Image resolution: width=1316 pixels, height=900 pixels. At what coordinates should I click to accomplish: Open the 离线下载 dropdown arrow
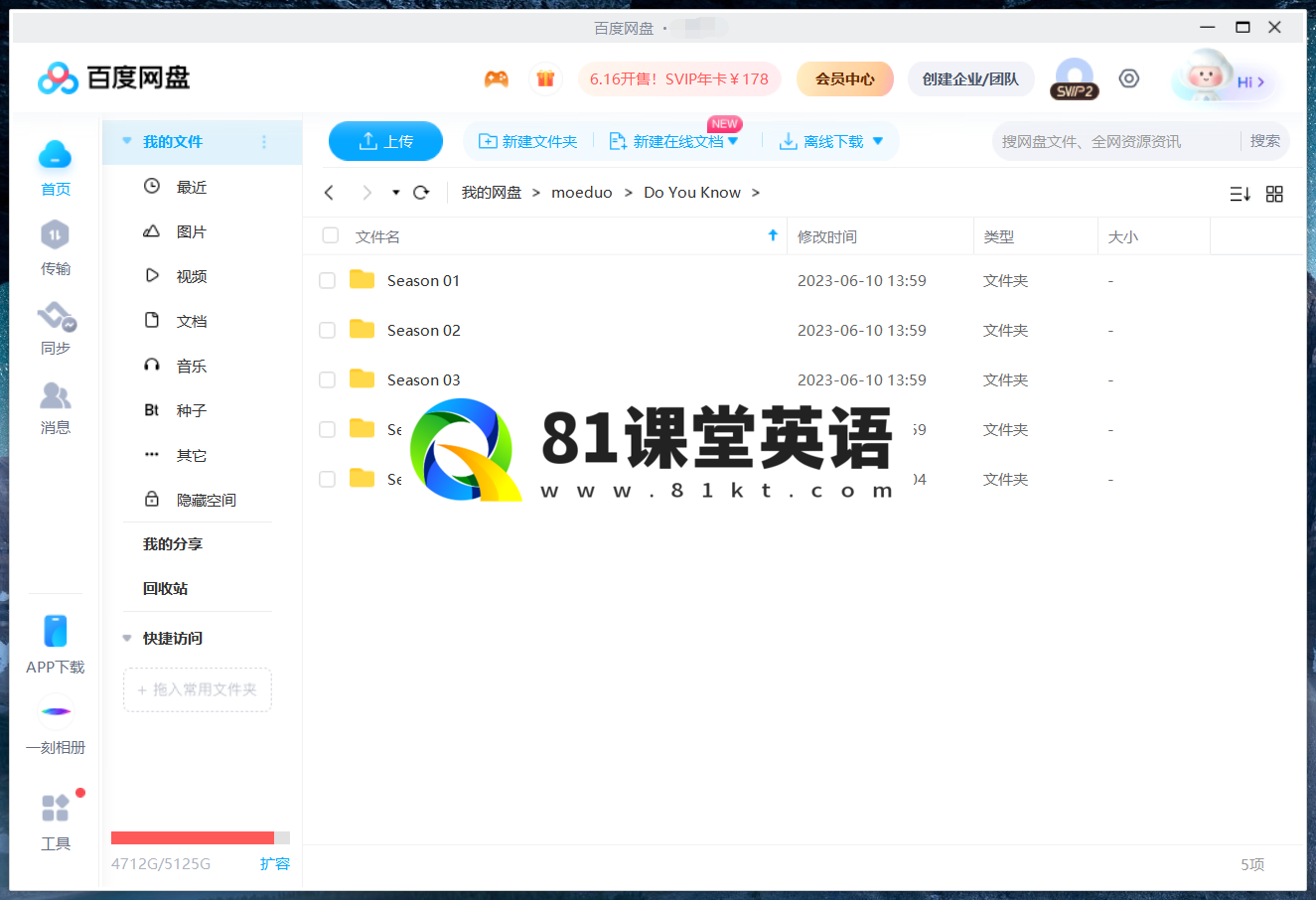[878, 142]
